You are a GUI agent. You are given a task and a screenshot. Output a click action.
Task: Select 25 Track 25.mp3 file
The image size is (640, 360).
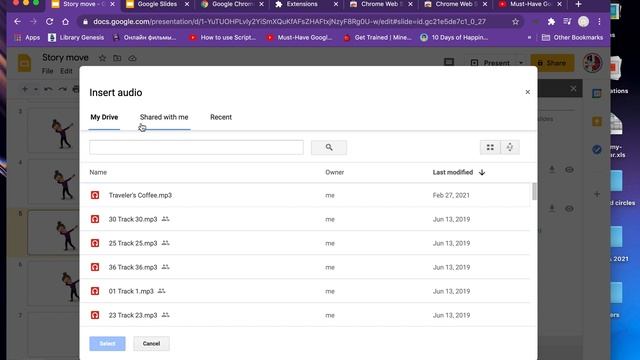click(305, 243)
